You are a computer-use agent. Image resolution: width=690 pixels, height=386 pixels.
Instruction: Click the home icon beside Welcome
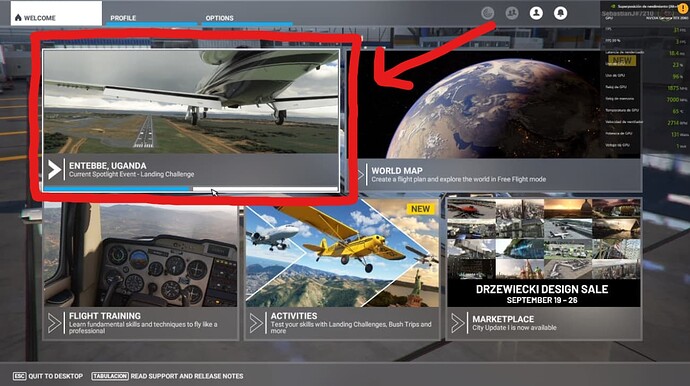(x=18, y=18)
